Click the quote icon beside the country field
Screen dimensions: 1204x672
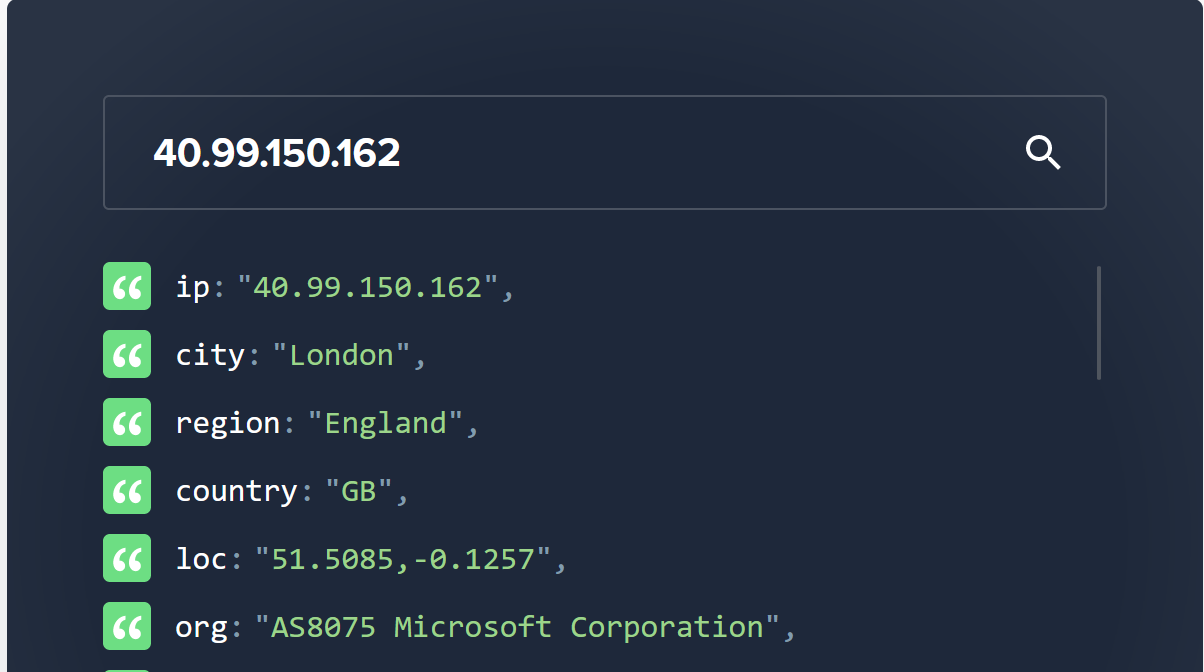tap(126, 490)
